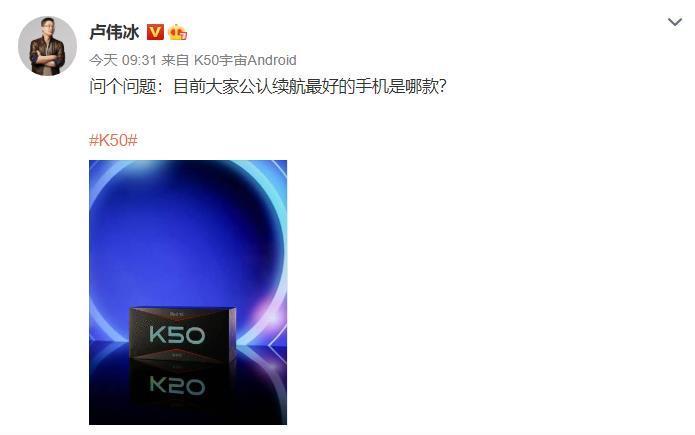695x435 pixels.
Task: Click the small Redmi logo atop box
Action: click(x=176, y=314)
